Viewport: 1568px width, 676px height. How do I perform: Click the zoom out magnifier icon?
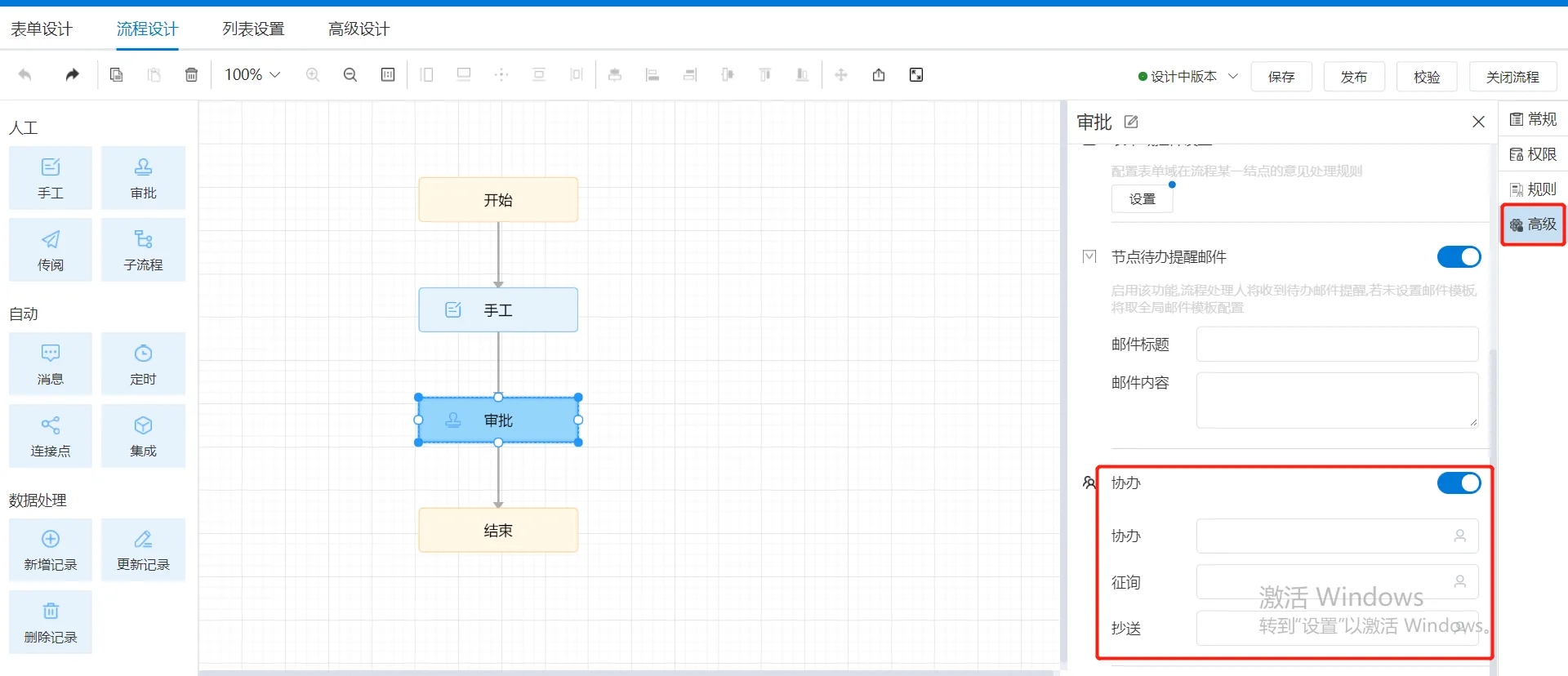350,75
